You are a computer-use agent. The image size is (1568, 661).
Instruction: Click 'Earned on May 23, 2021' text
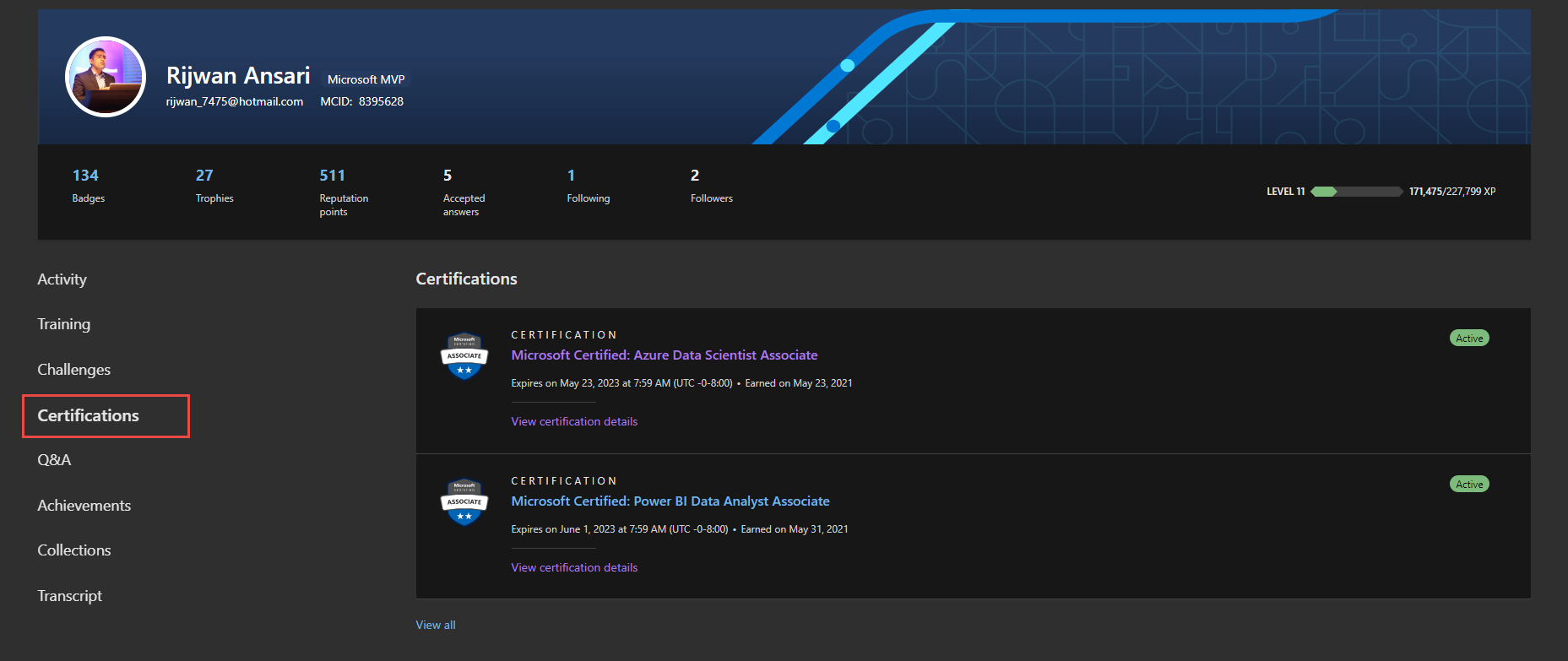[798, 383]
